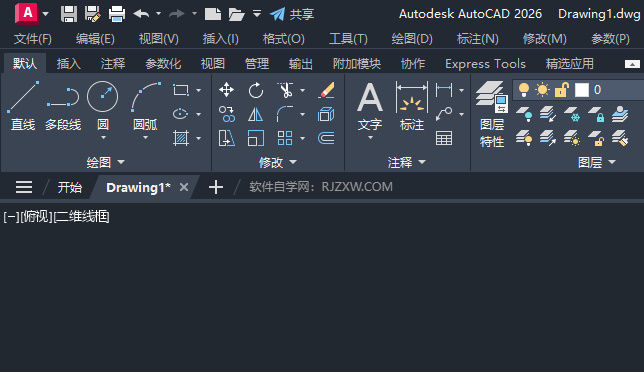644x372 pixels.
Task: Activate the Scale tool
Action: click(255, 138)
